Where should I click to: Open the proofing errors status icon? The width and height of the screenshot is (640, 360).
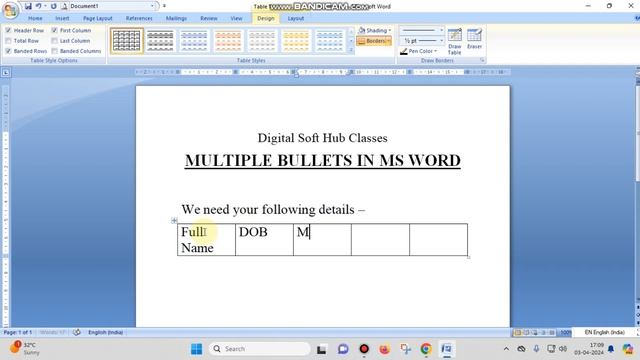(x=76, y=333)
